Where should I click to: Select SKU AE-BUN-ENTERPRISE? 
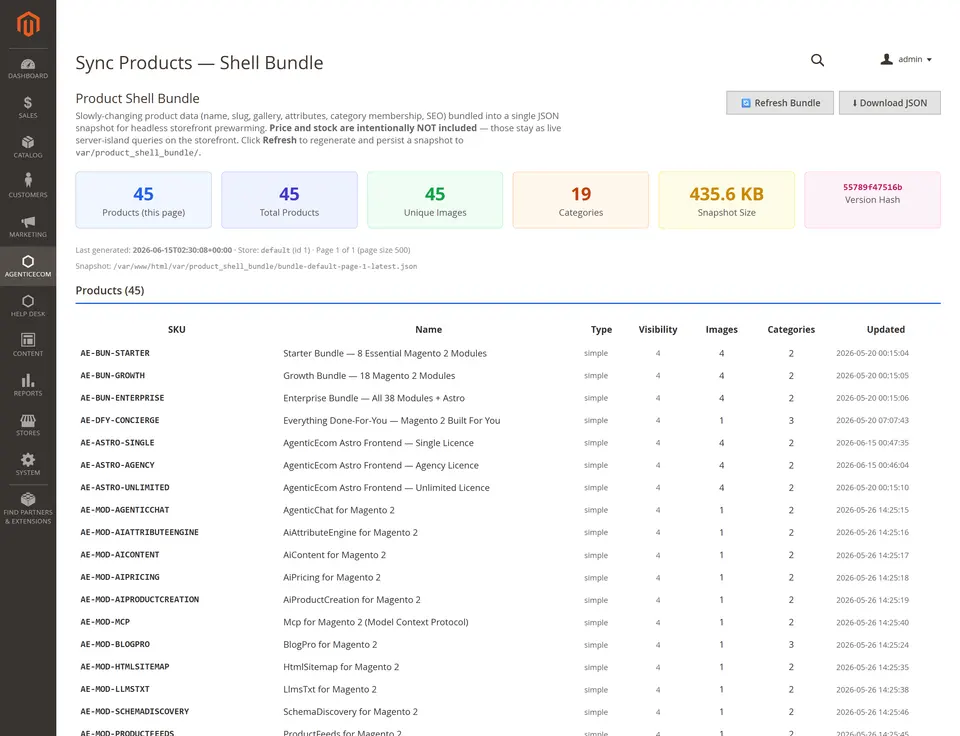(122, 398)
